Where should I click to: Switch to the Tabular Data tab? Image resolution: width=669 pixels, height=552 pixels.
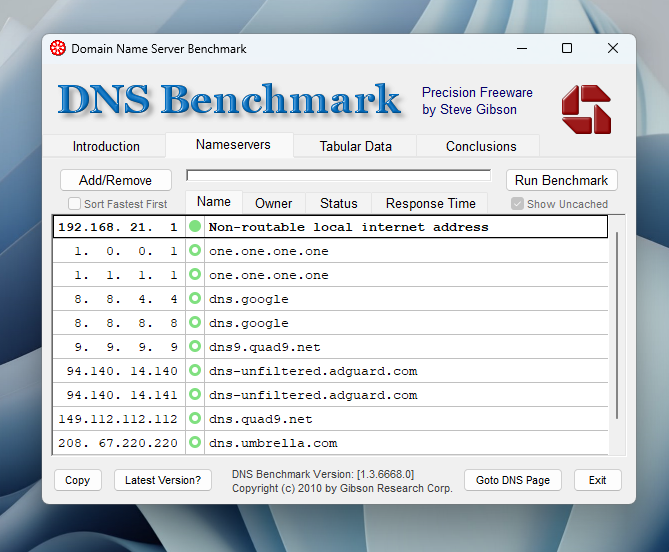click(x=355, y=146)
